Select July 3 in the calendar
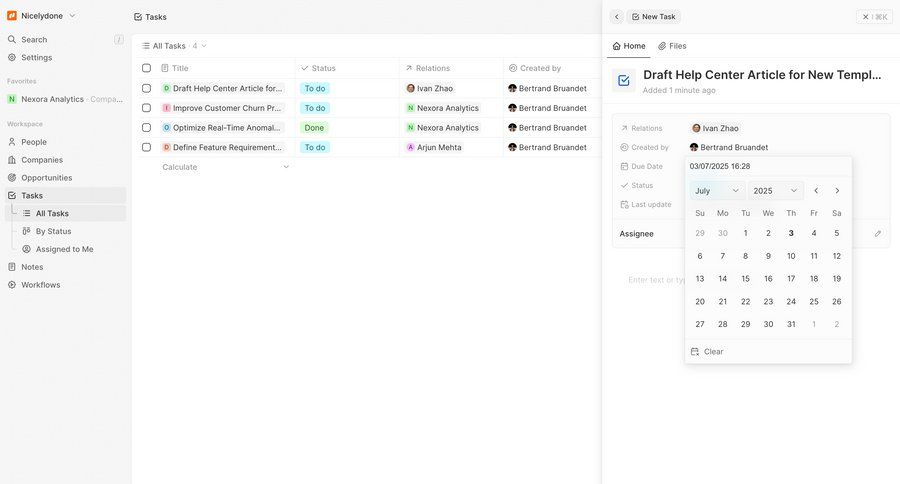 [x=791, y=233]
